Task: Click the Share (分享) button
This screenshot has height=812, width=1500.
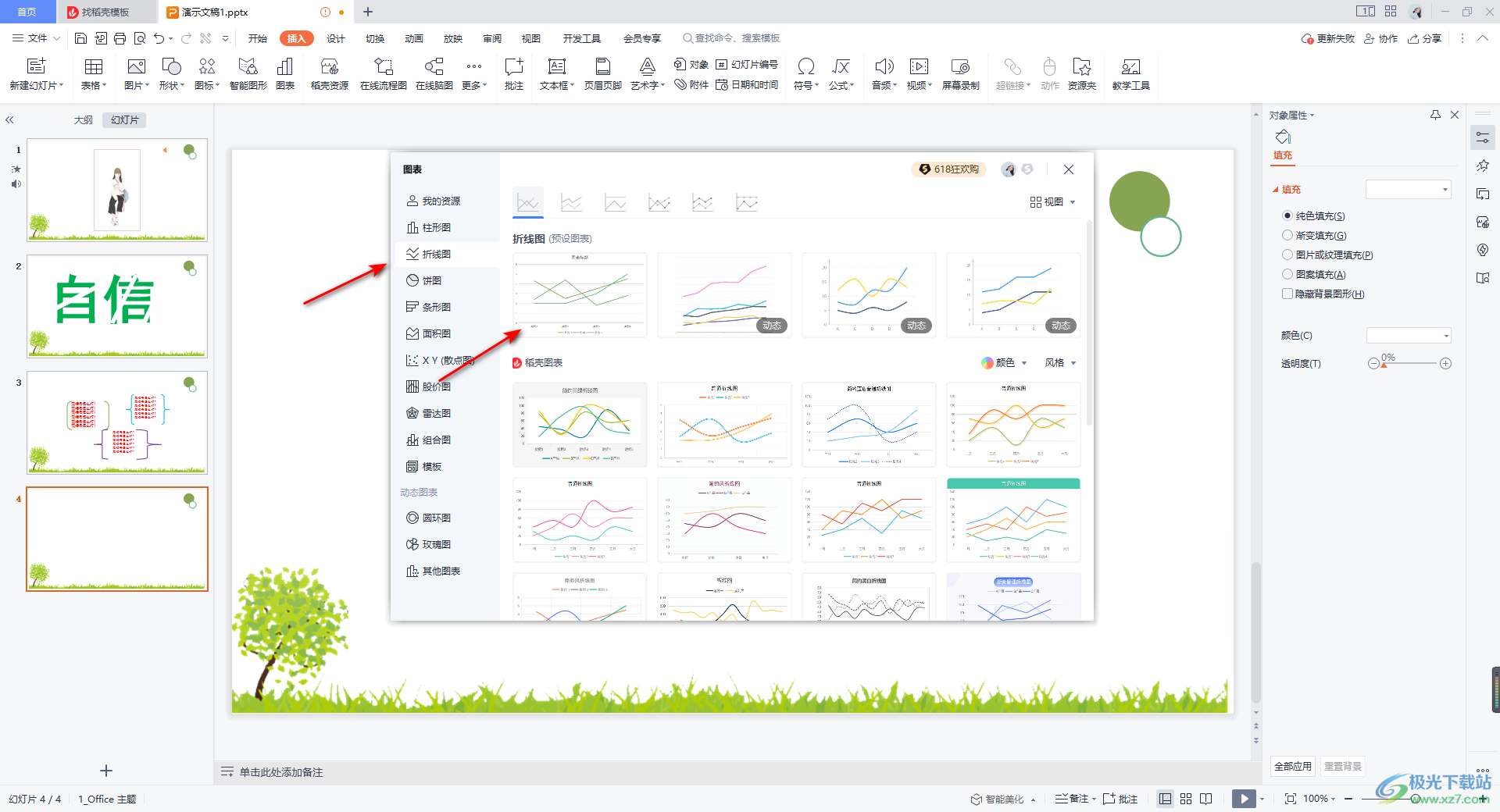Action: pos(1425,38)
